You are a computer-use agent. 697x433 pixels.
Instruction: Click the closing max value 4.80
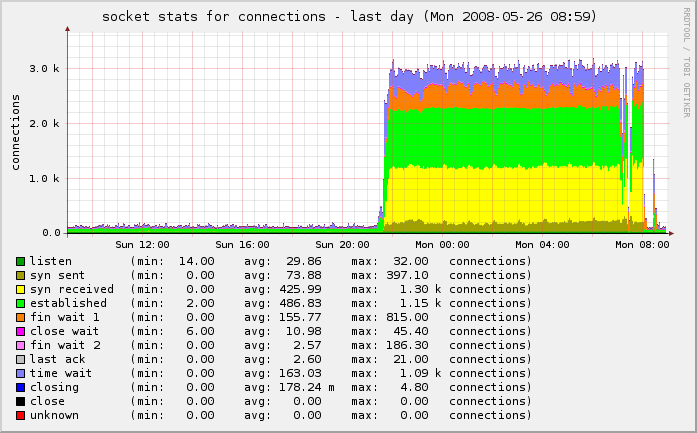click(x=414, y=388)
